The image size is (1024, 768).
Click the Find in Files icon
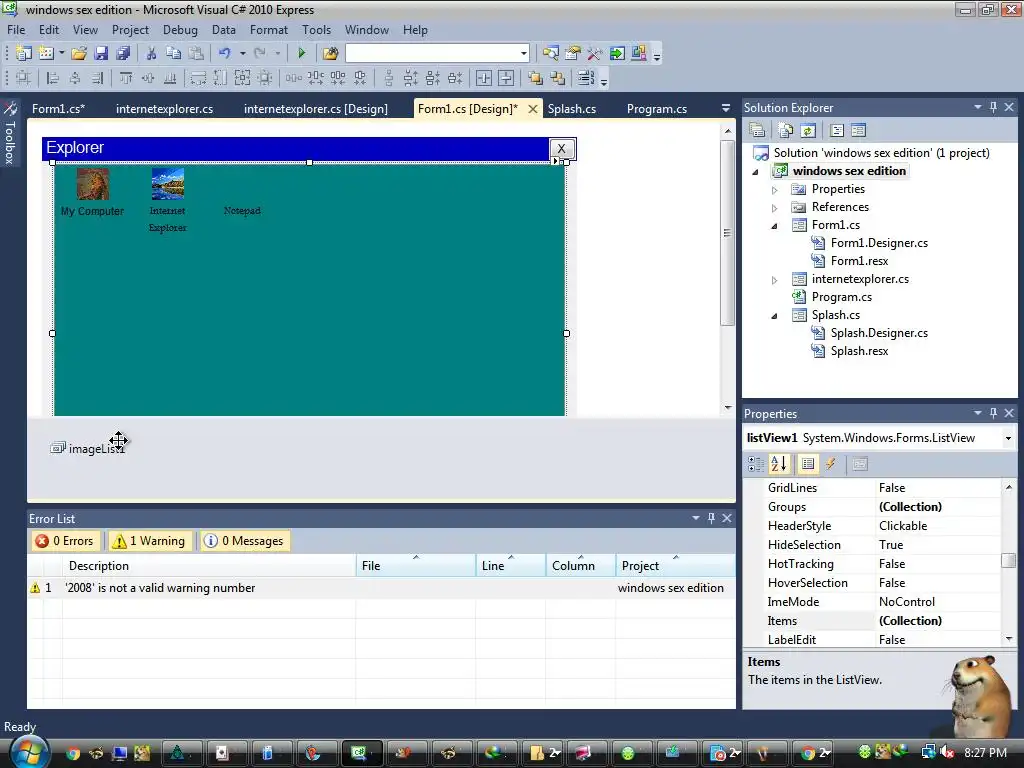330,54
